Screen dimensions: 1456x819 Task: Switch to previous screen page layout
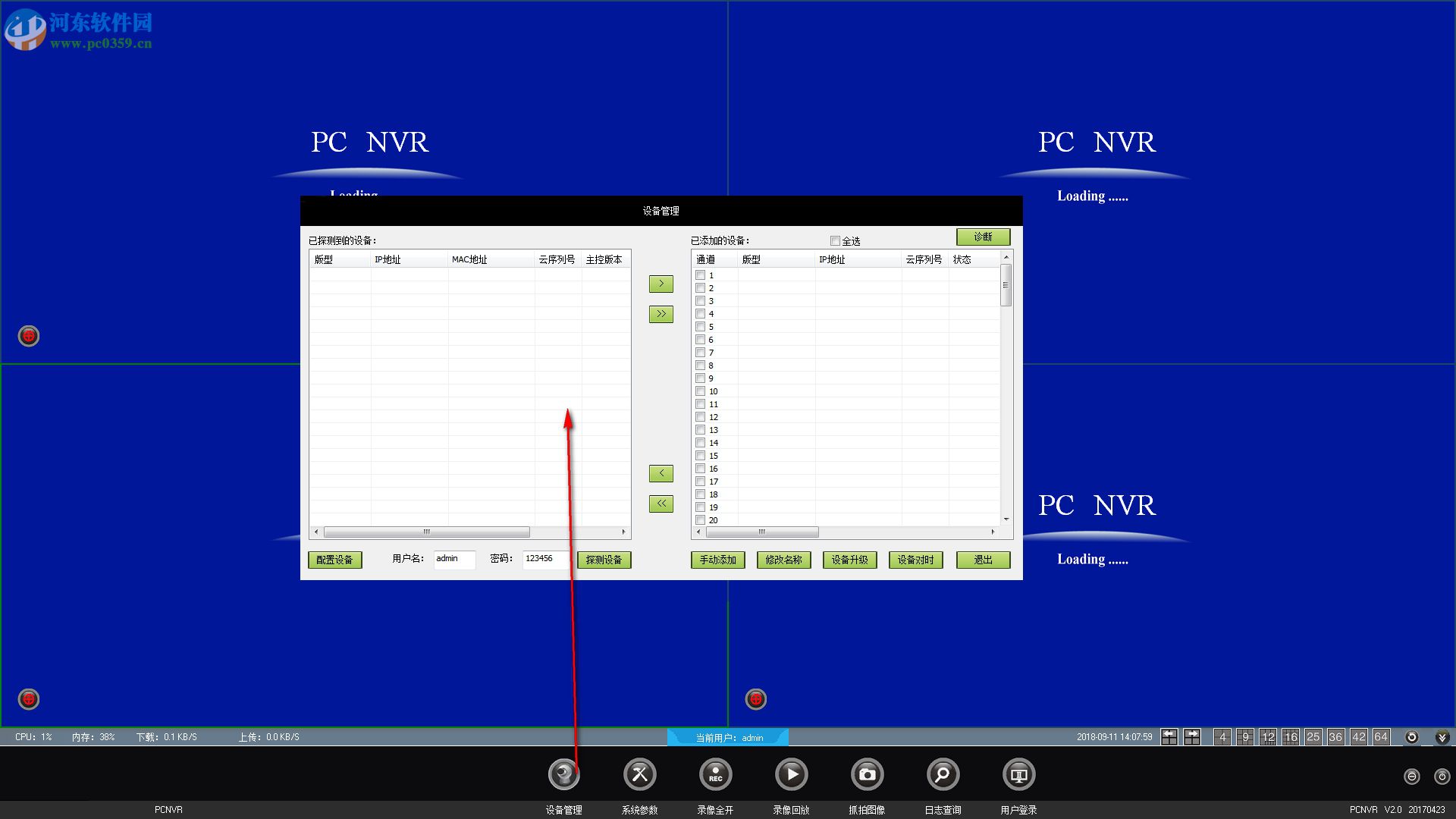coord(1169,737)
